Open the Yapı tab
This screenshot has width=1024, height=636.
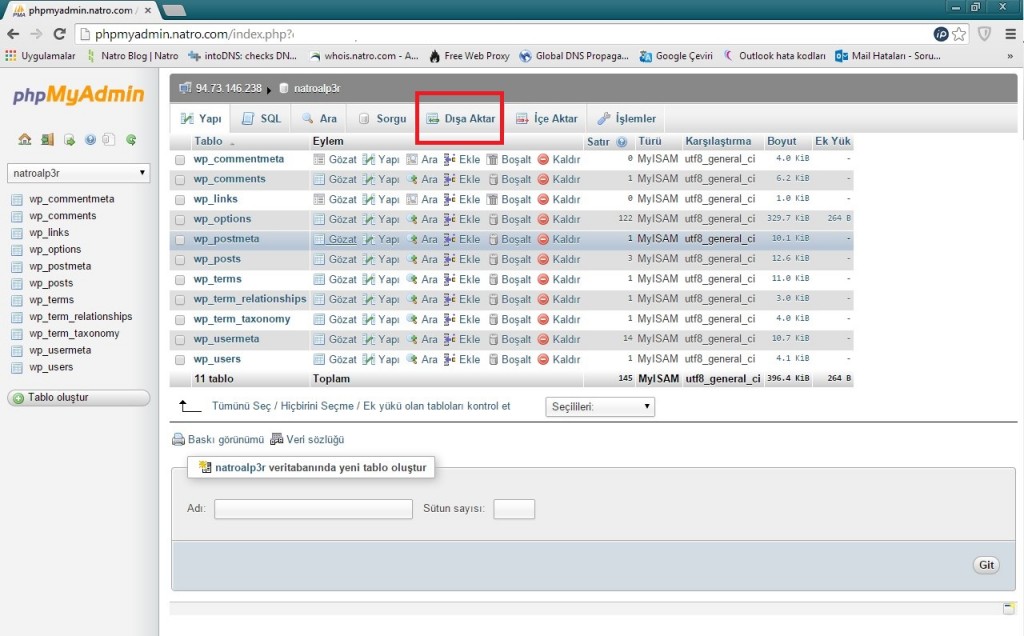tap(201, 118)
